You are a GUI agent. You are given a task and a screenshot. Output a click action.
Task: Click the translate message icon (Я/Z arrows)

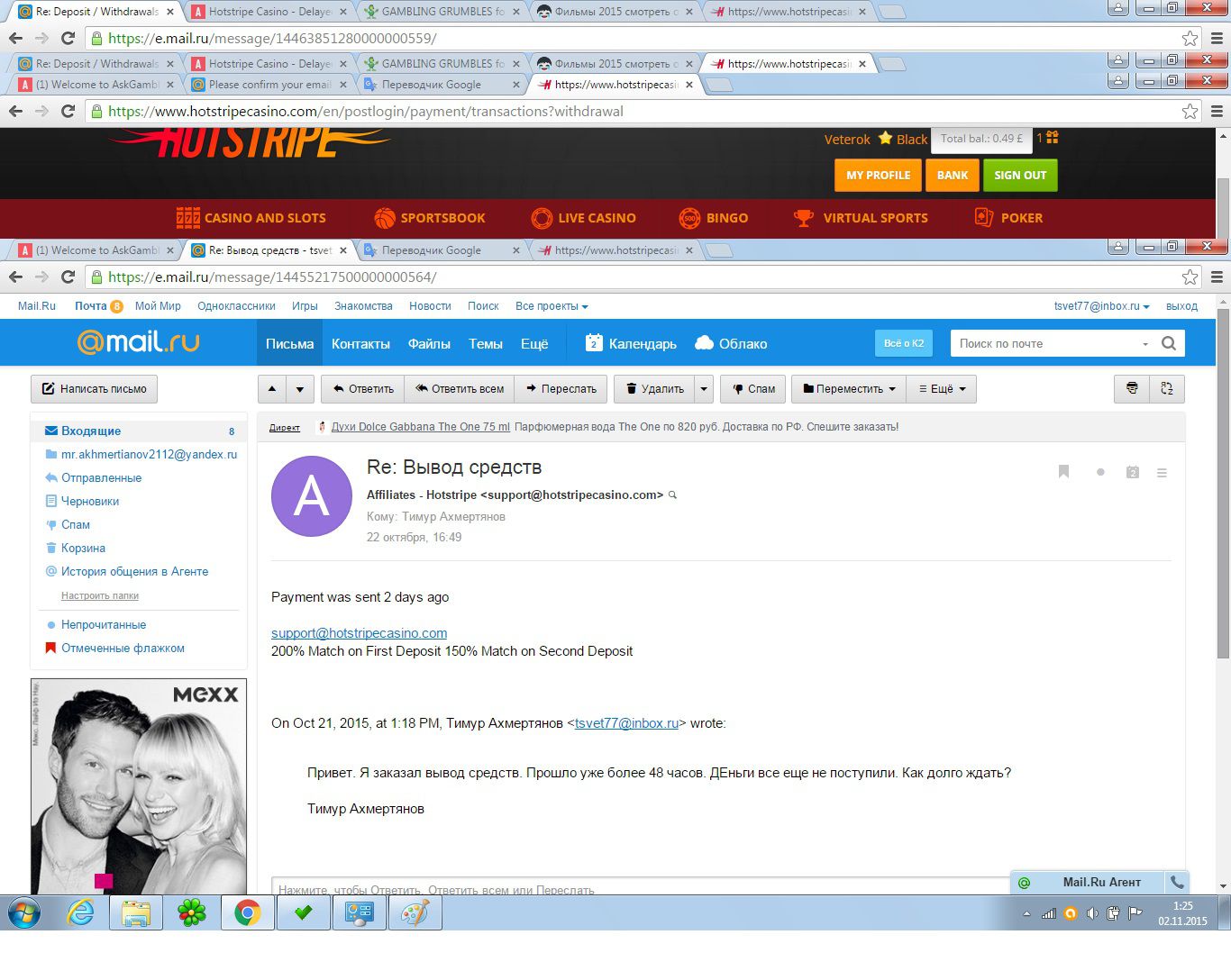tap(1167, 388)
